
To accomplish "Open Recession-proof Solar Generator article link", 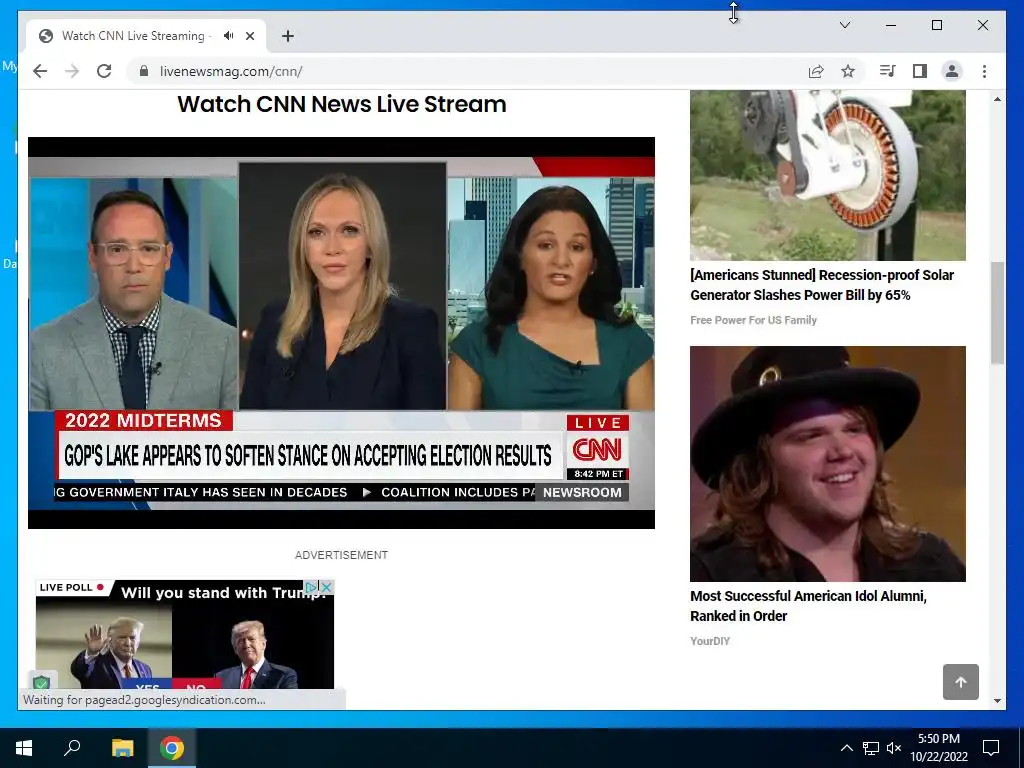I will (822, 285).
